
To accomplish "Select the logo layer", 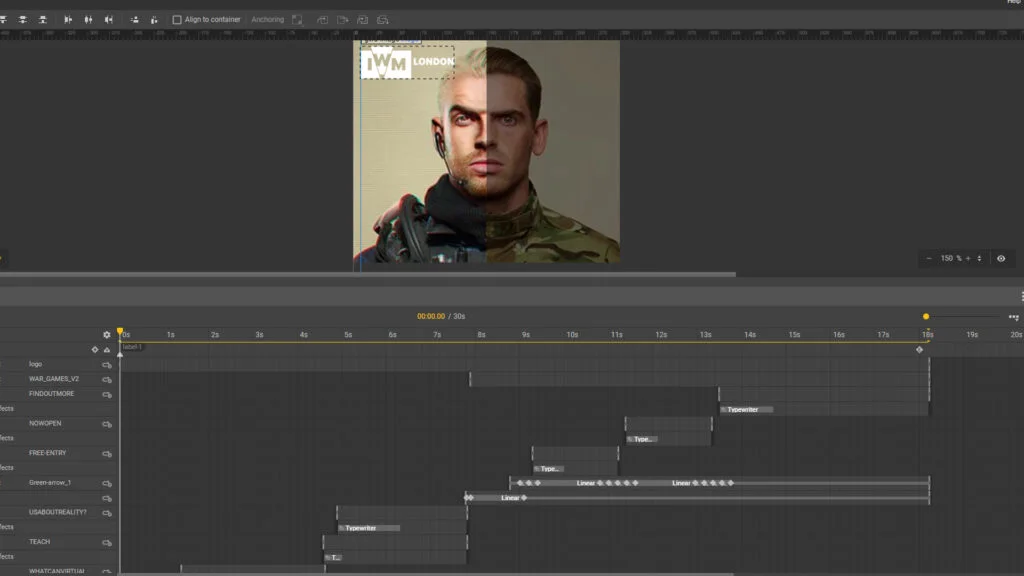I will [35, 364].
